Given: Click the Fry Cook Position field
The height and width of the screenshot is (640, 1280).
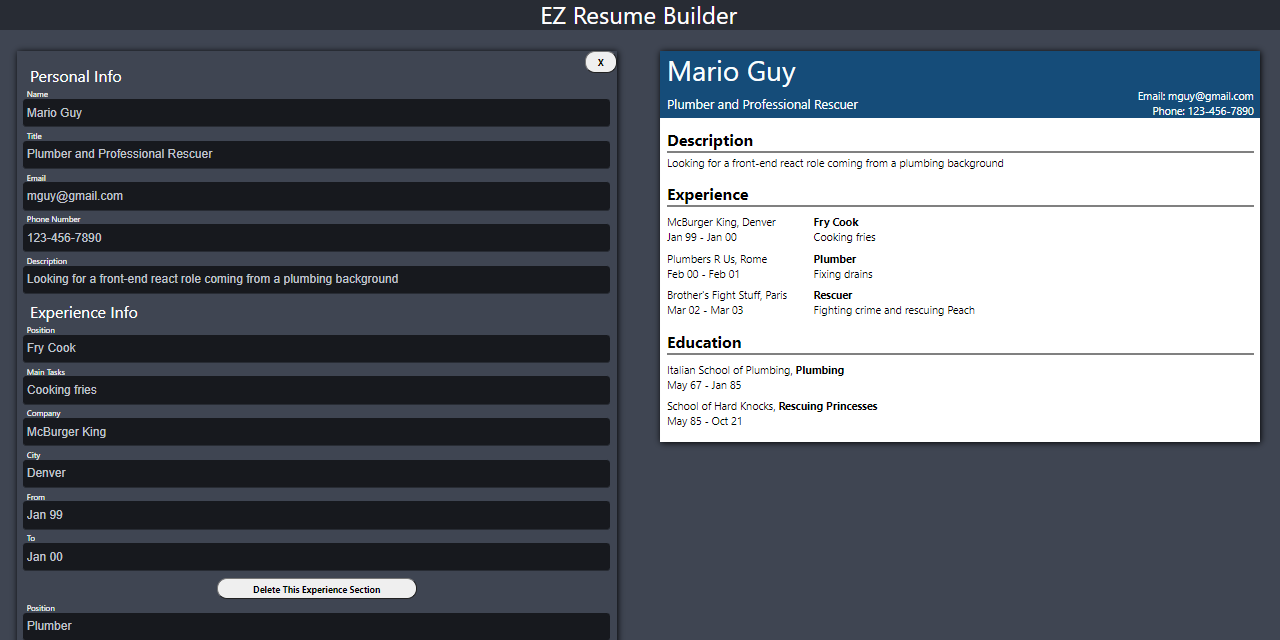Looking at the screenshot, I should tap(316, 348).
